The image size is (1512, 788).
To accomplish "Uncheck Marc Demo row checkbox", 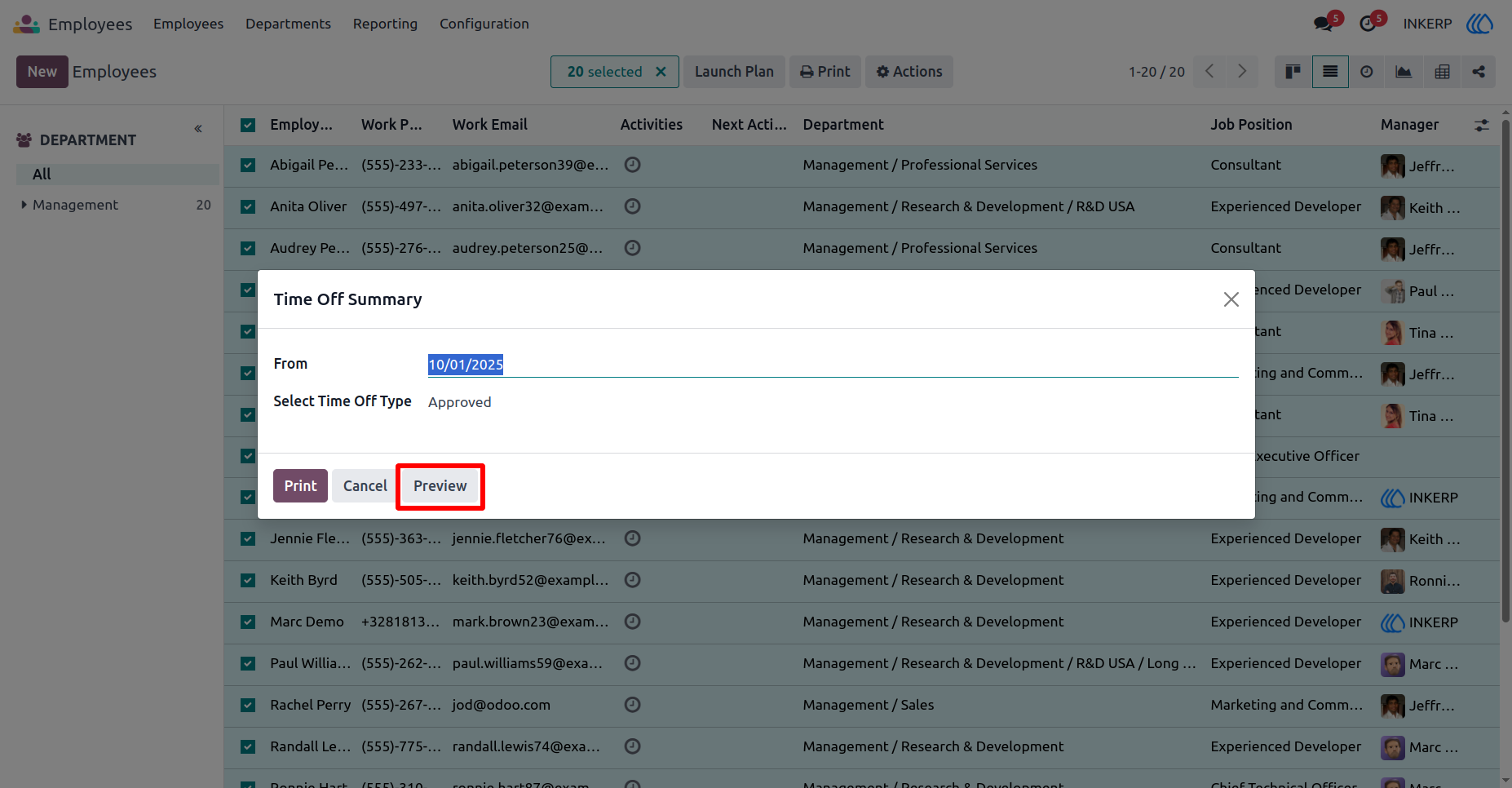I will 248,622.
